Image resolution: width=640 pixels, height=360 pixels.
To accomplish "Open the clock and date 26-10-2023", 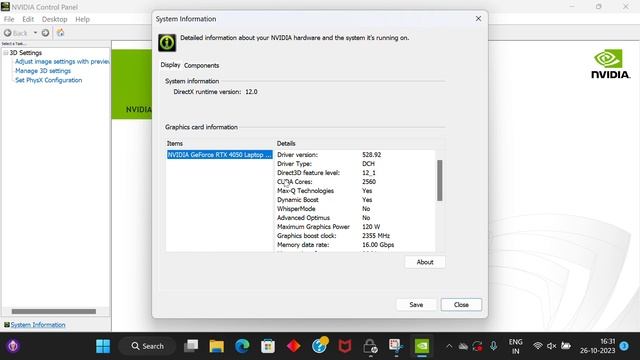I will [x=598, y=346].
